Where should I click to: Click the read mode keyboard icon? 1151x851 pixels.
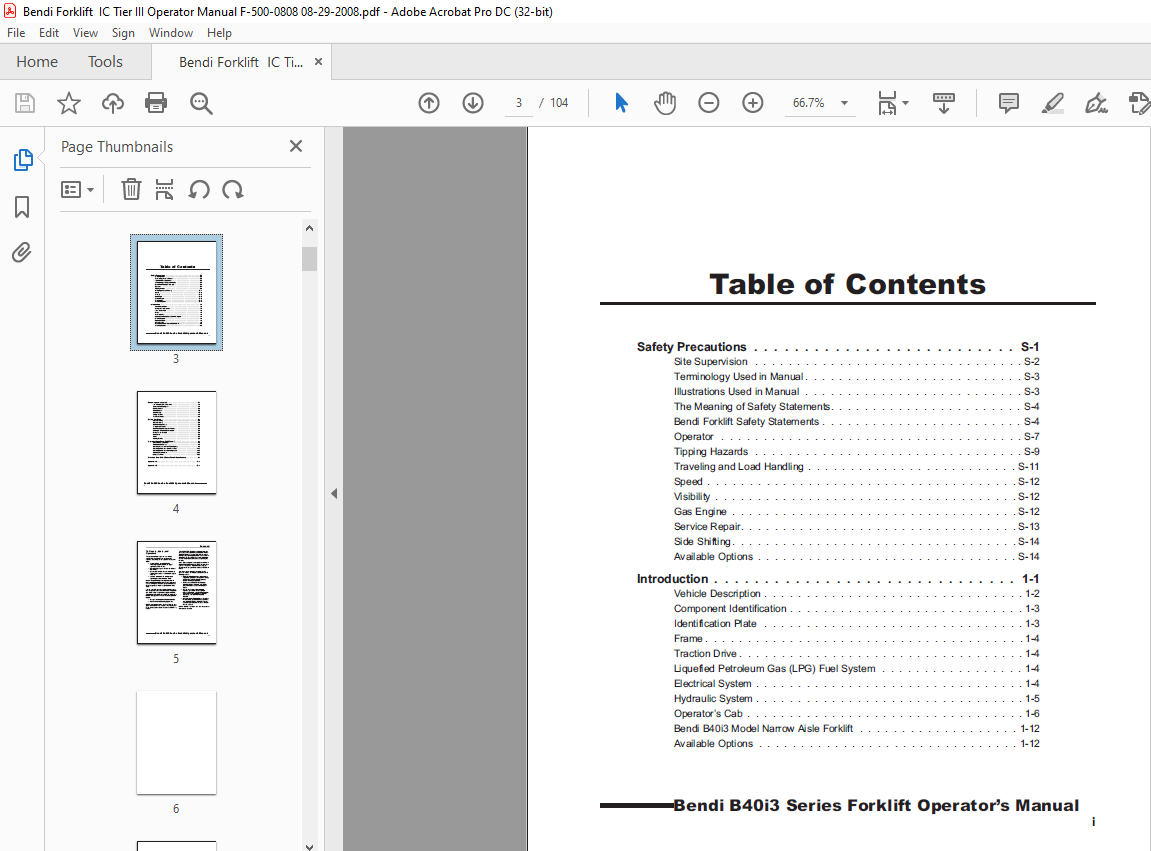[x=943, y=103]
